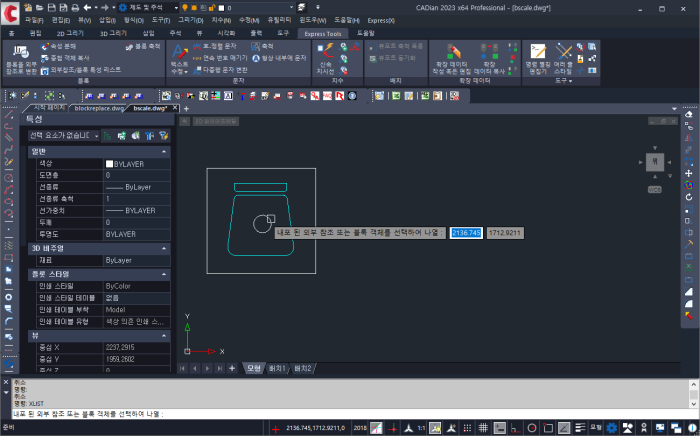Select the multiline style (여러 줄 스타일) tool

[563, 59]
